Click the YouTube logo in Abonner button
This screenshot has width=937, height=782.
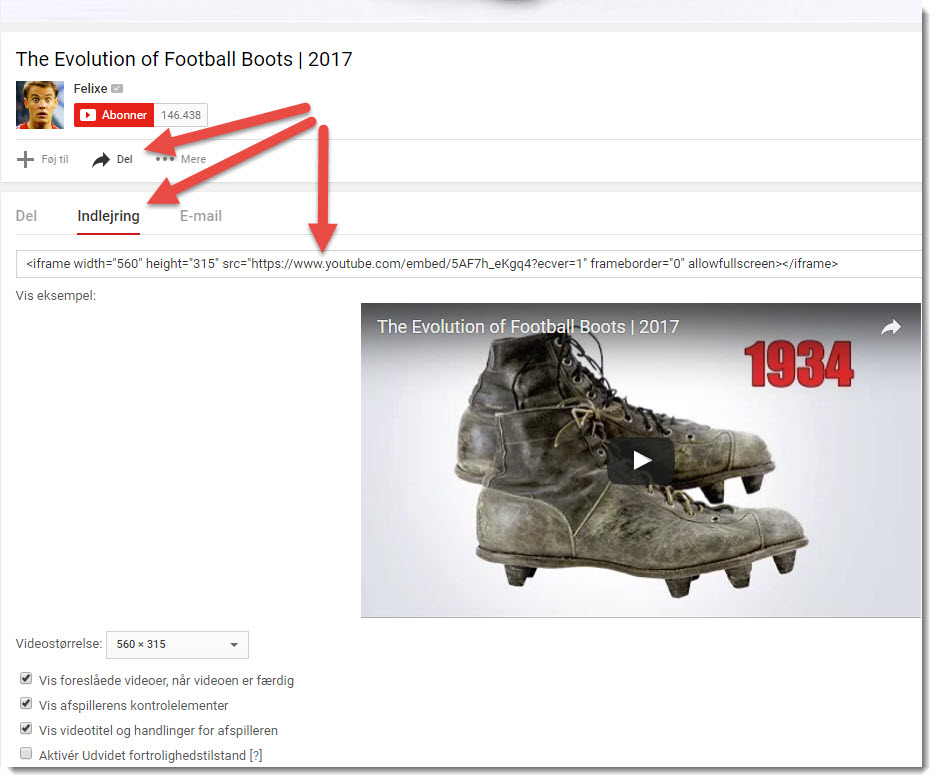coord(88,115)
